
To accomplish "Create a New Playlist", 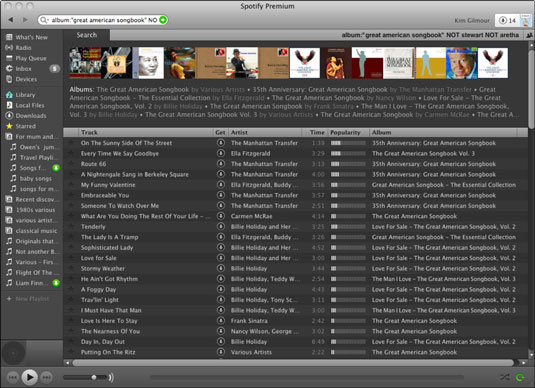I will pyautogui.click(x=28, y=299).
